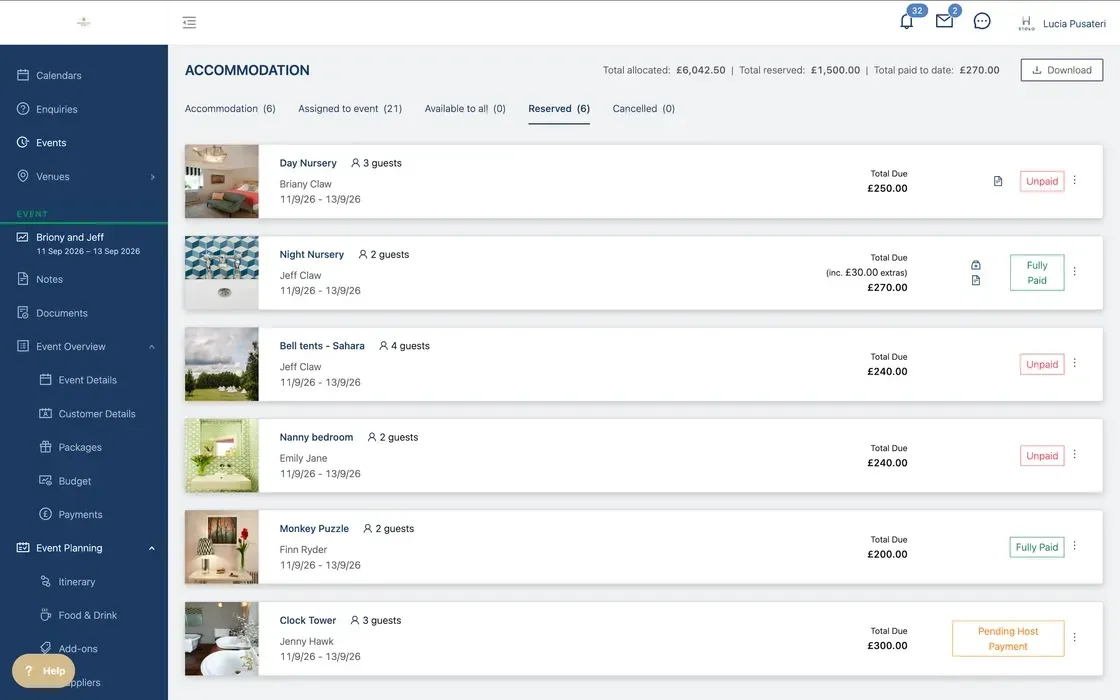1120x700 pixels.
Task: Click Unpaid status on Bell tents - Sahara
Action: click(1042, 364)
